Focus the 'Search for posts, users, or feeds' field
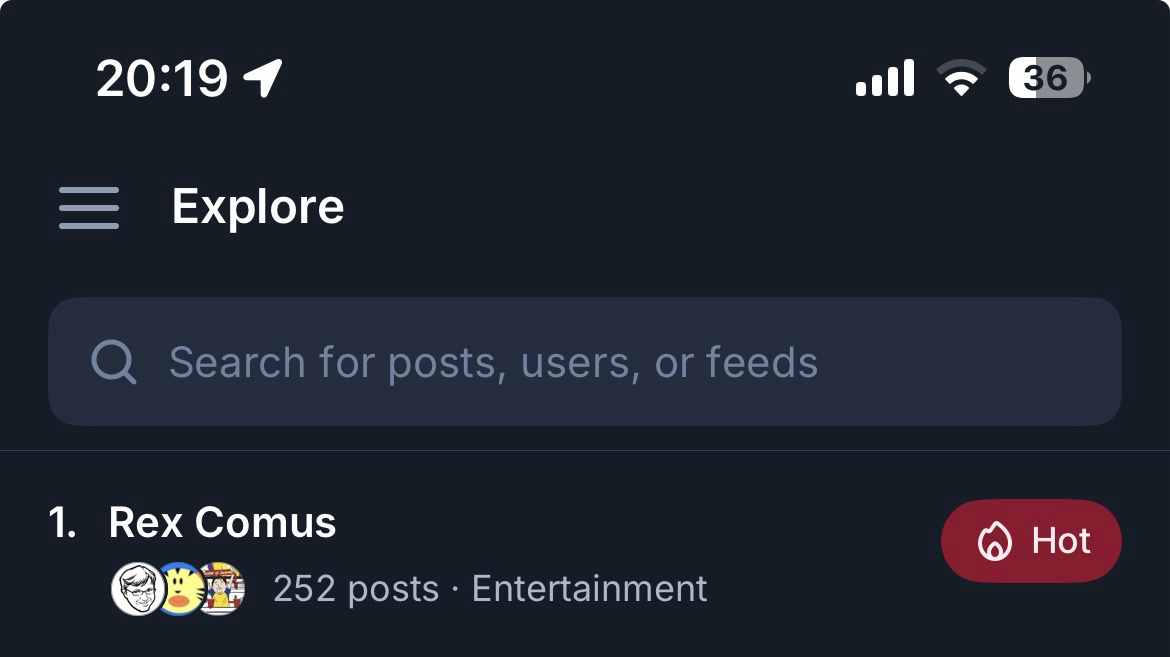The height and width of the screenshot is (657, 1170). [x=600, y=362]
